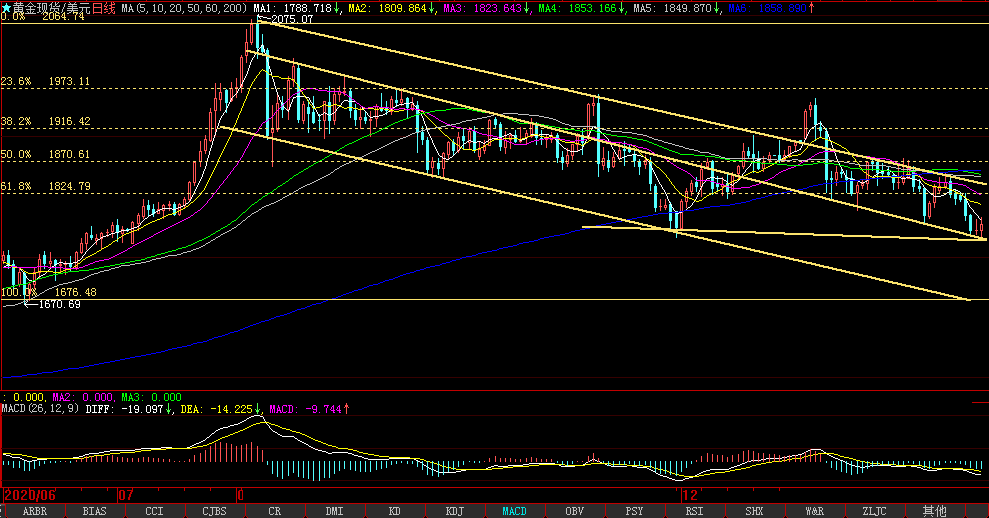
Task: Open the 其他 (other) indicators tab
Action: point(934,511)
